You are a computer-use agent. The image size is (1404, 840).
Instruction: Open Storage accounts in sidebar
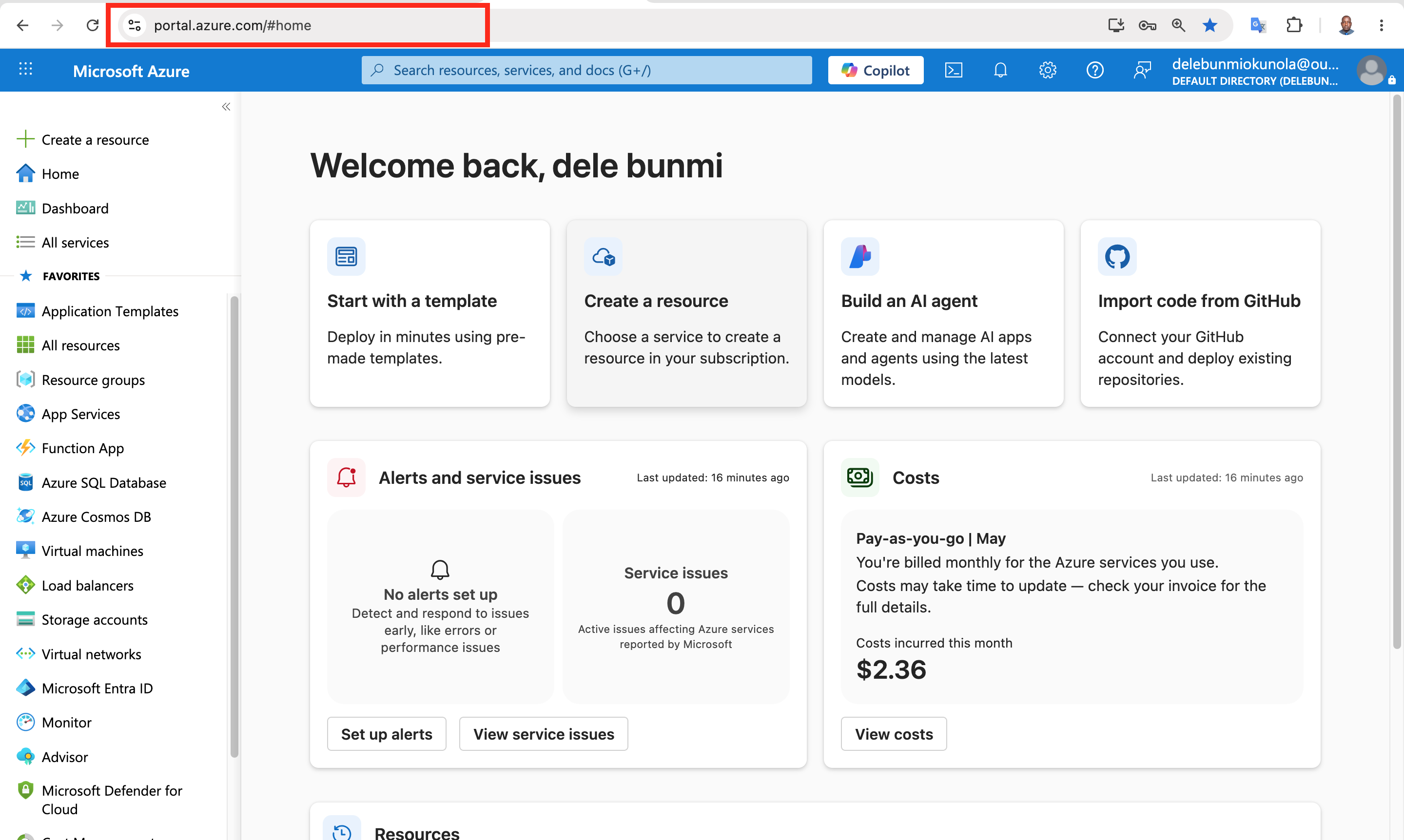pos(82,620)
